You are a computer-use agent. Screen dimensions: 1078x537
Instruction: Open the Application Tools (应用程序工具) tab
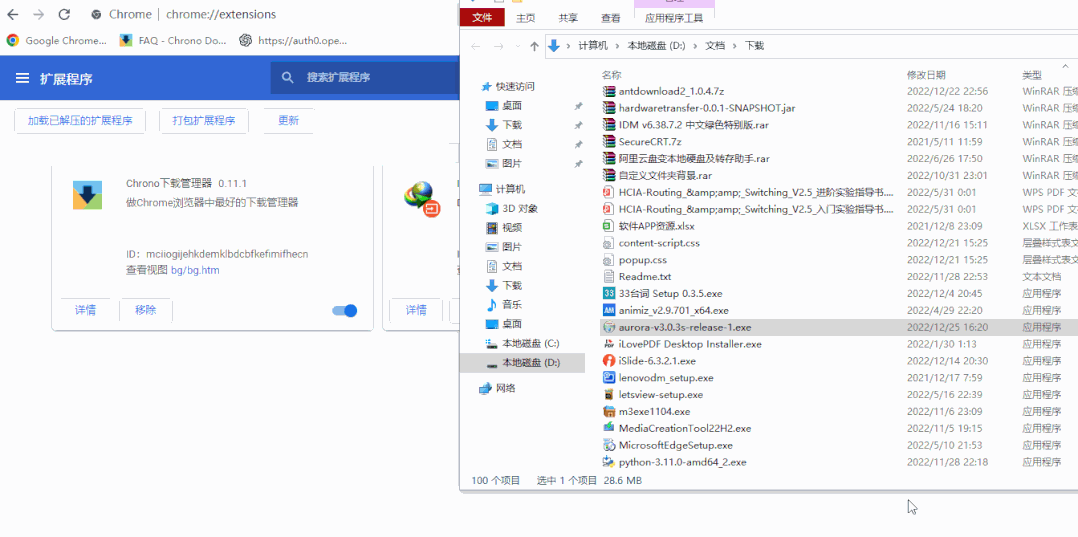click(674, 18)
